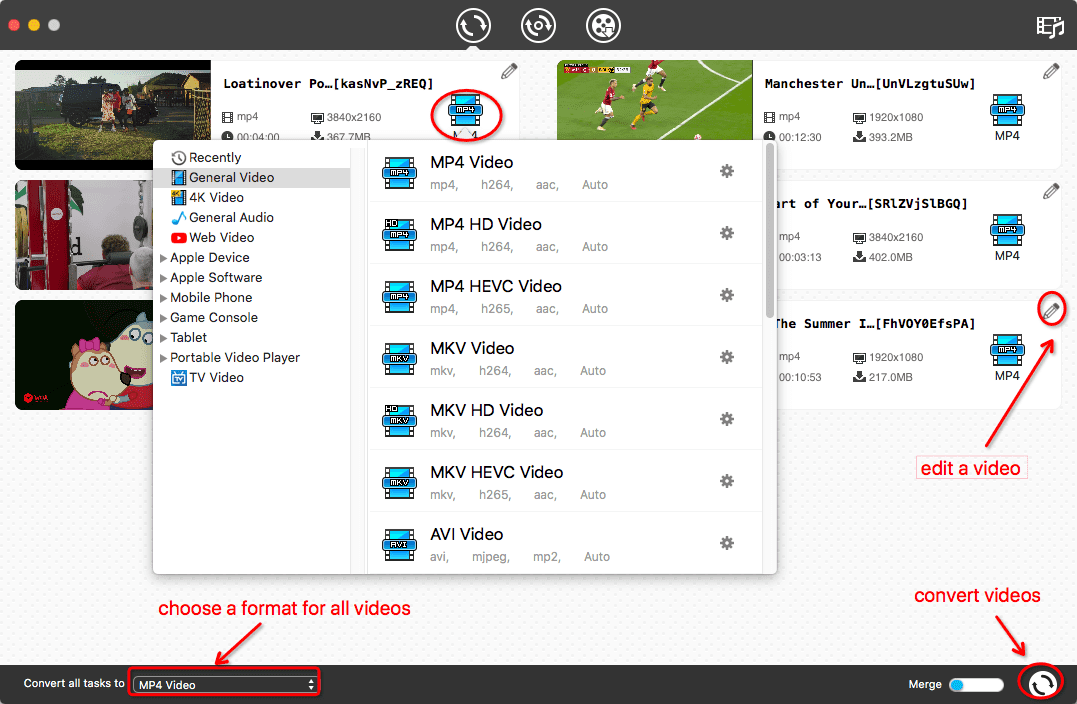Viewport: 1077px width, 704px height.
Task: Open the Convert tab icon in top toolbar
Action: pyautogui.click(x=473, y=25)
